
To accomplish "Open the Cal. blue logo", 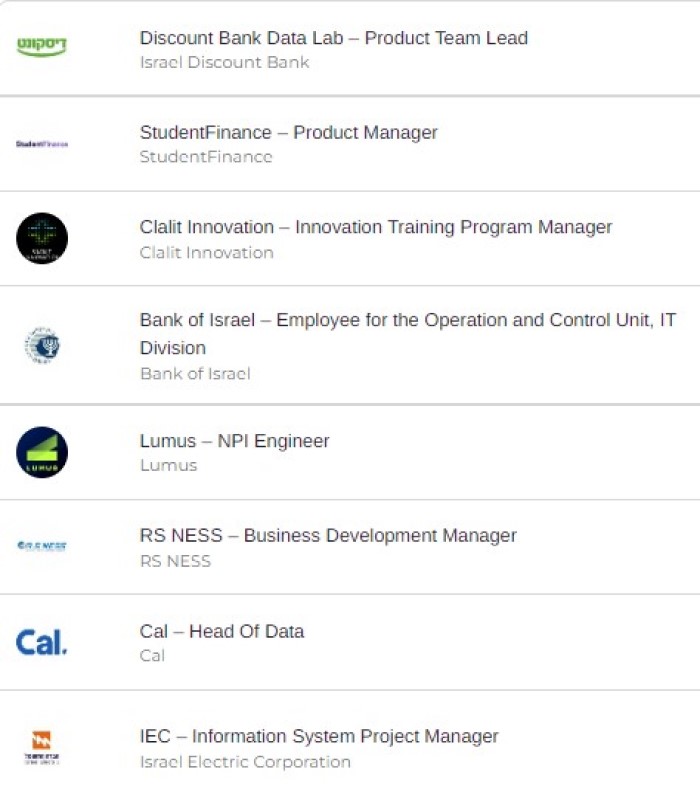I will (42, 642).
